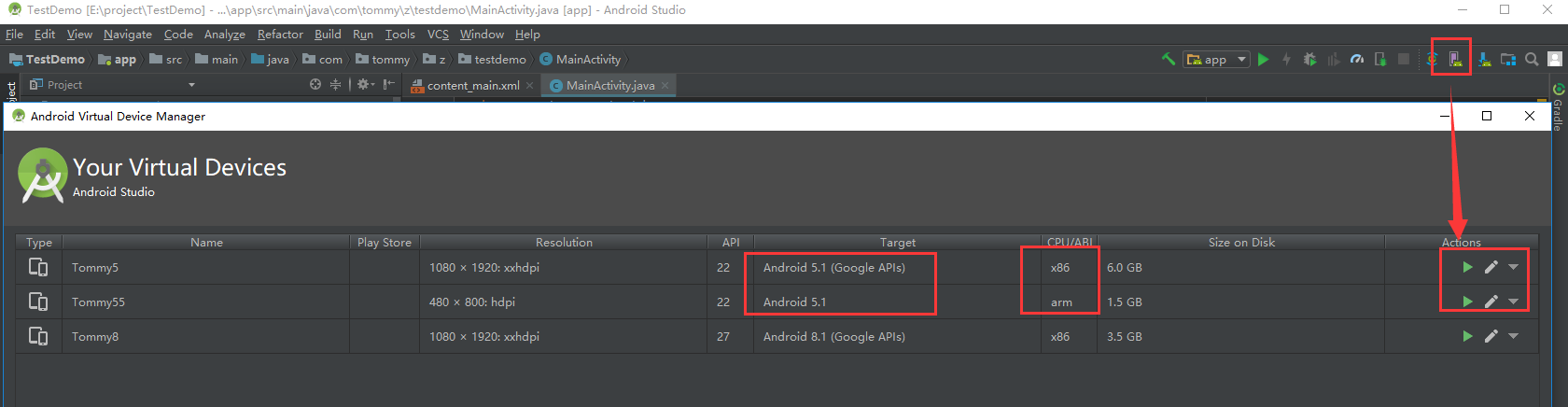Sort devices by Name column header
Screen dimensions: 1568x407
click(x=206, y=242)
